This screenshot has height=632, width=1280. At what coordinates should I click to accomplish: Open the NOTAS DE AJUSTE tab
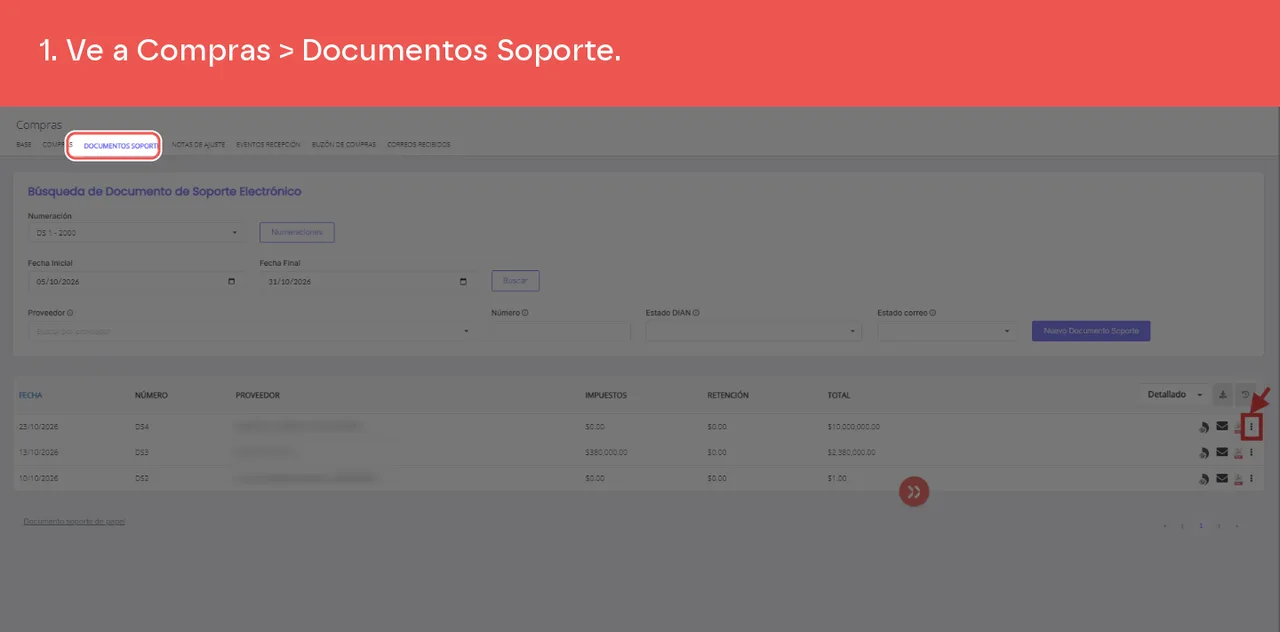pyautogui.click(x=198, y=145)
